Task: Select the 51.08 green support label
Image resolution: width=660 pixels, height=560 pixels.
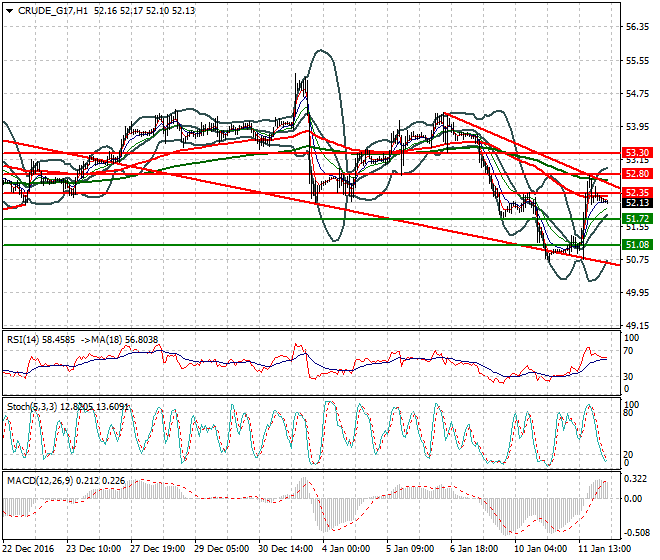Action: pos(637,245)
